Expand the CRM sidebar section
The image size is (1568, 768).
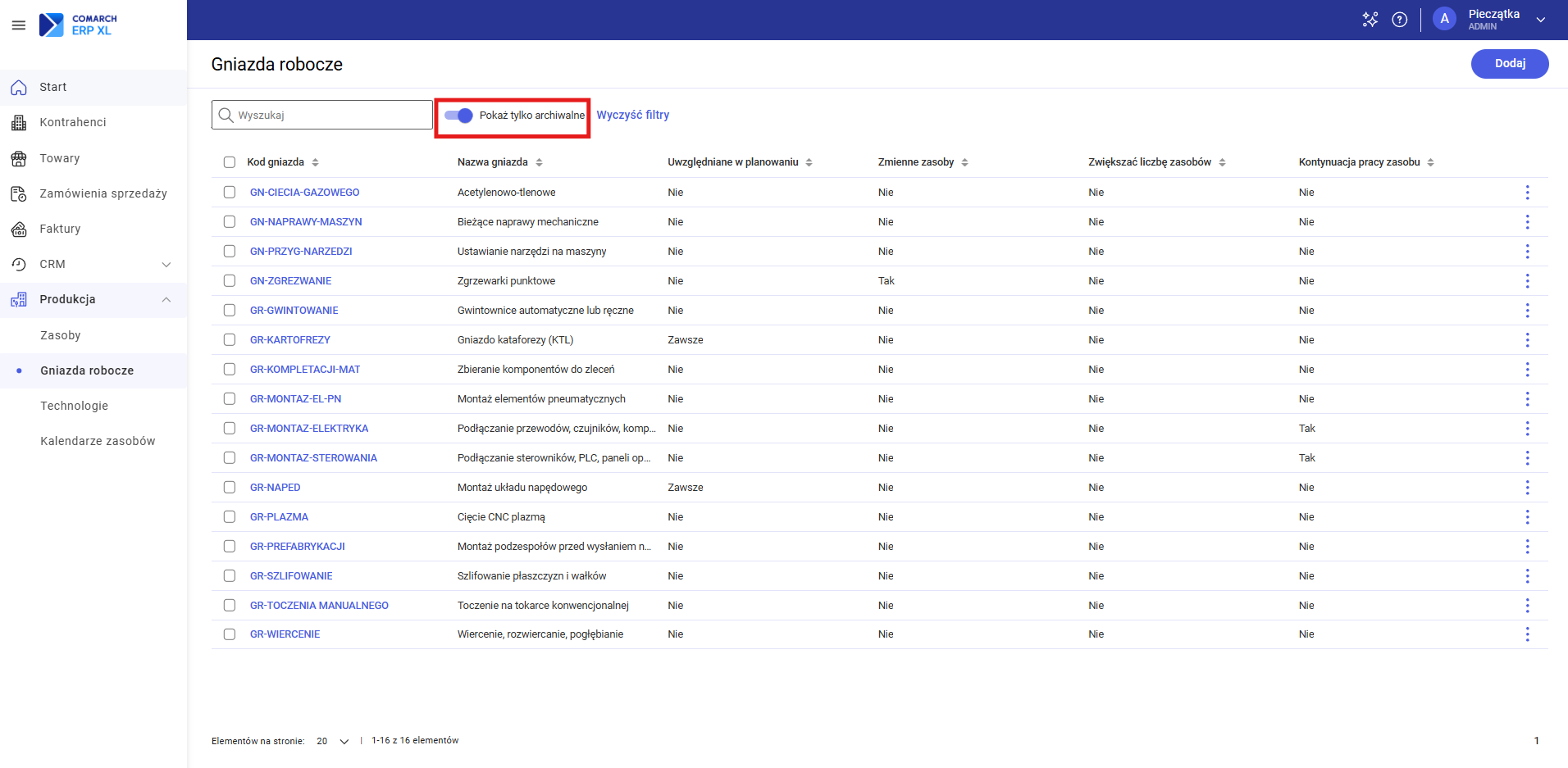(166, 264)
